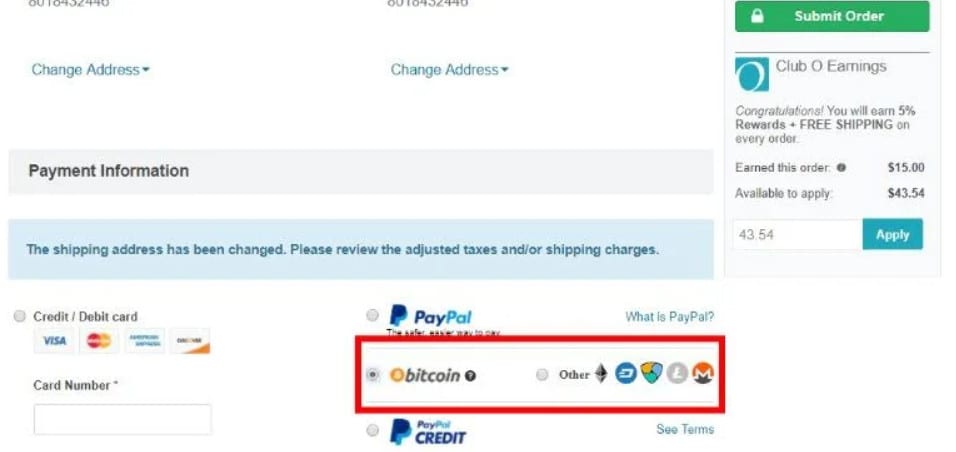Click the Earned this order info icon

841,168
